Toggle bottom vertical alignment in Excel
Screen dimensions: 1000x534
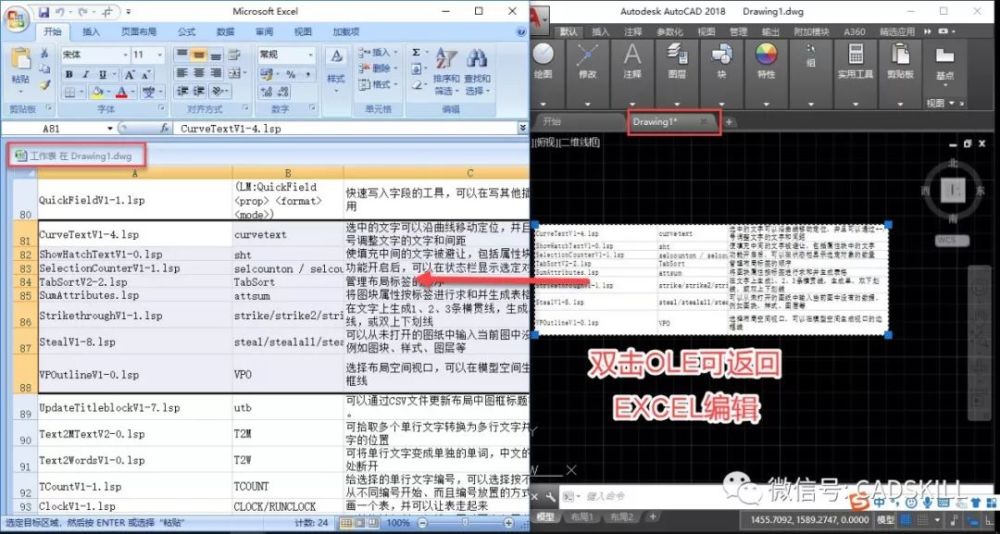(215, 55)
